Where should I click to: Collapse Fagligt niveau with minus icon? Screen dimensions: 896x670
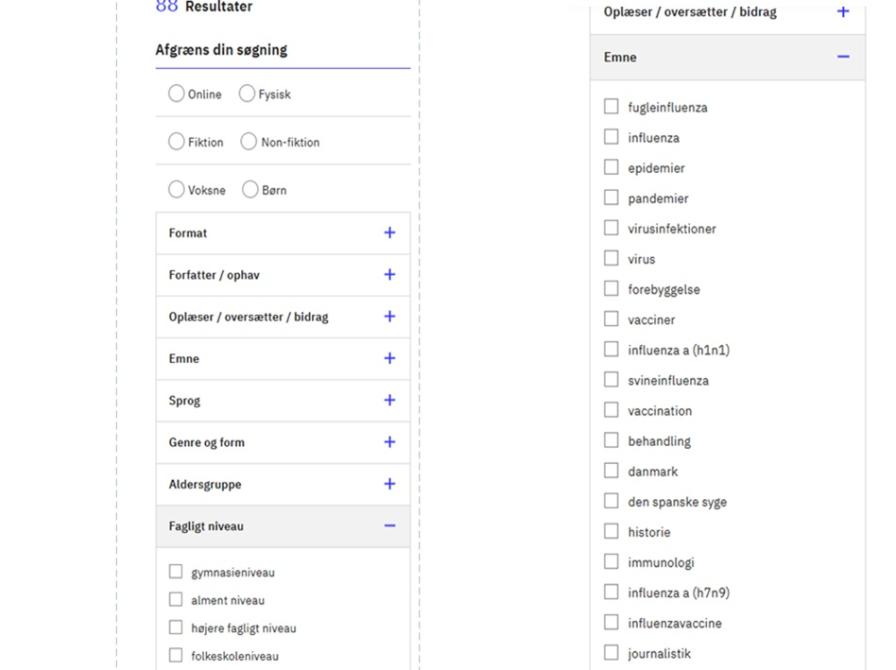[x=389, y=526]
